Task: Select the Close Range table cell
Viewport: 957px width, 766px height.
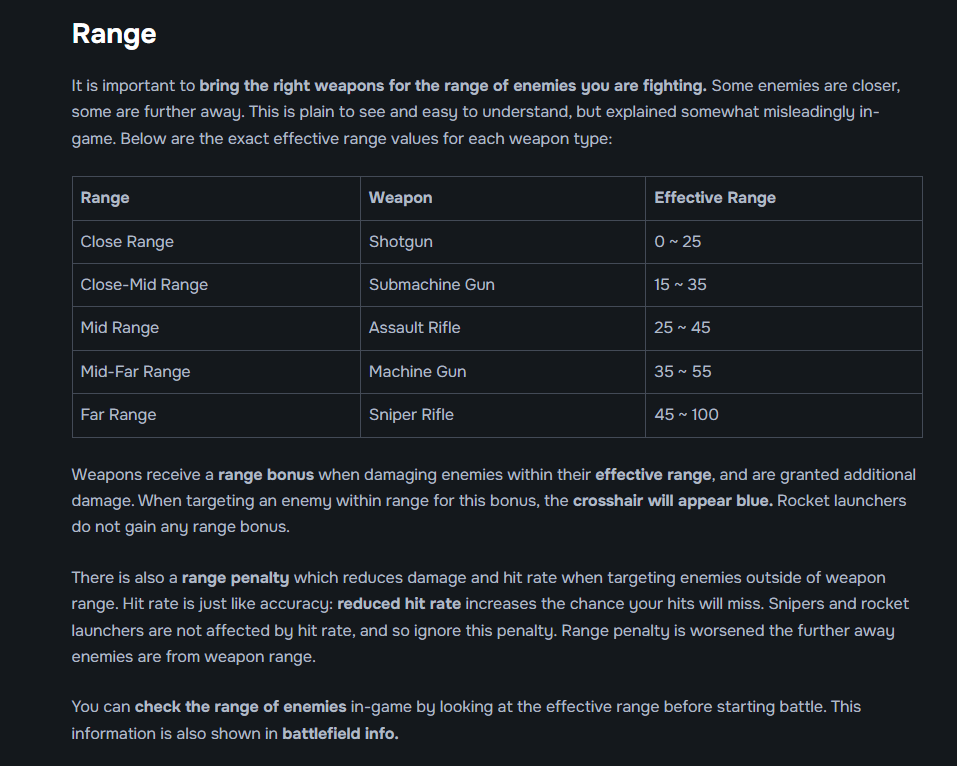Action: pos(127,242)
